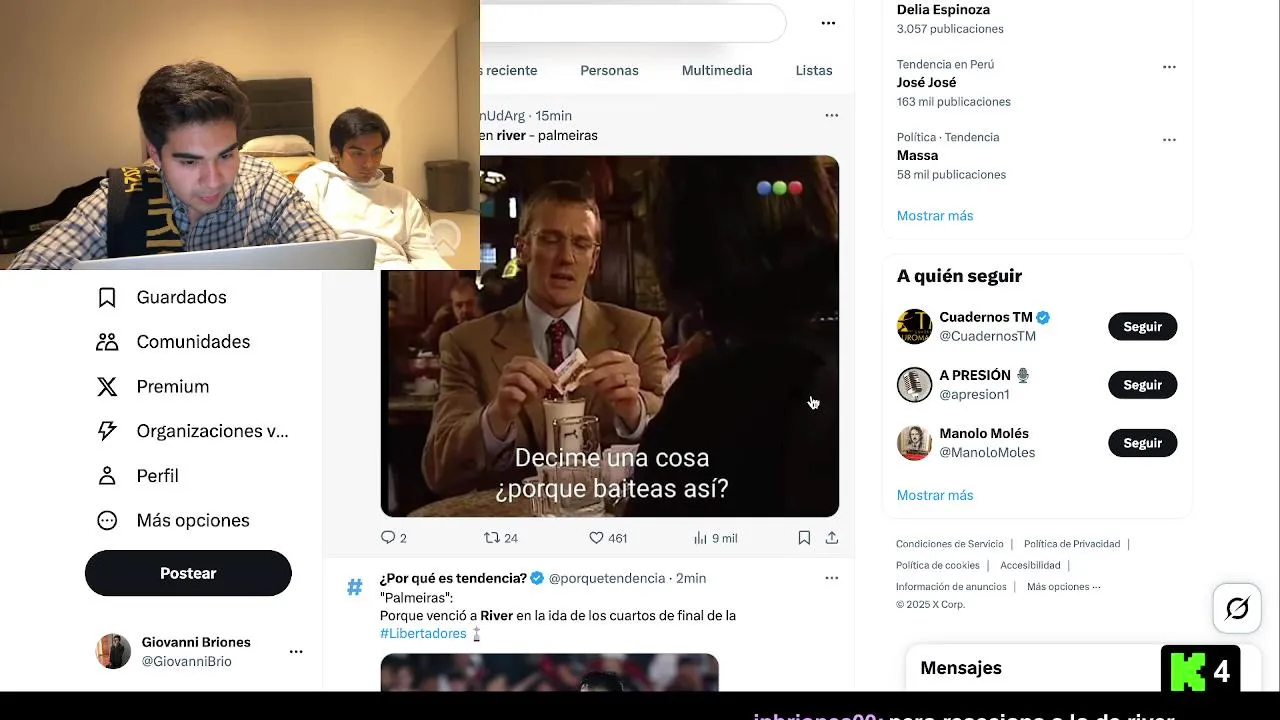
Task: Open the José José trending topic
Action: (926, 83)
